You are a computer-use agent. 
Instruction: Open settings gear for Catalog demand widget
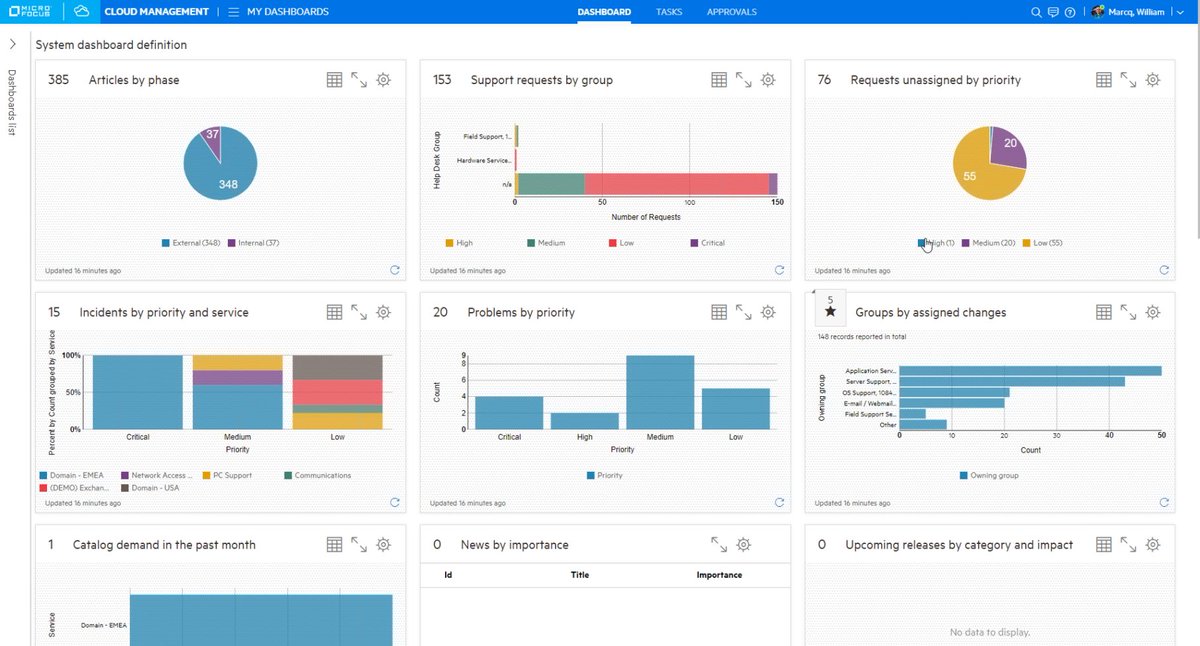coord(383,545)
